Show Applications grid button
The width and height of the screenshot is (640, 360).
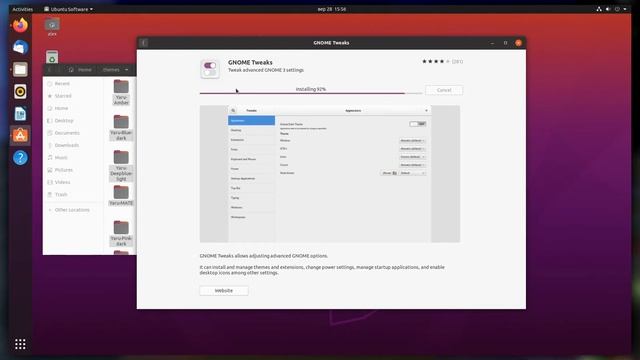coord(20,344)
